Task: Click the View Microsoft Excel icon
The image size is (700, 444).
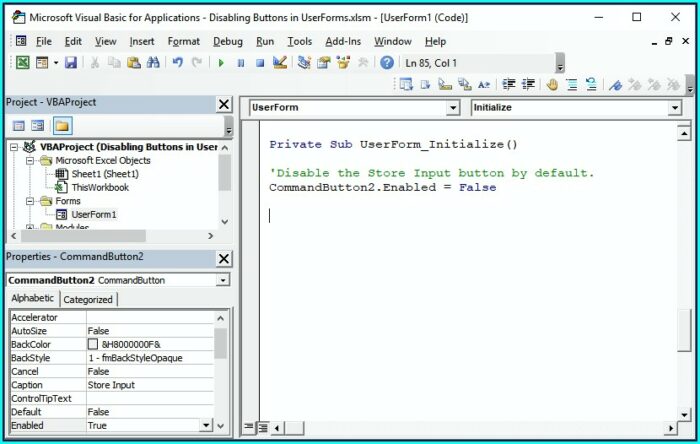Action: 22,62
